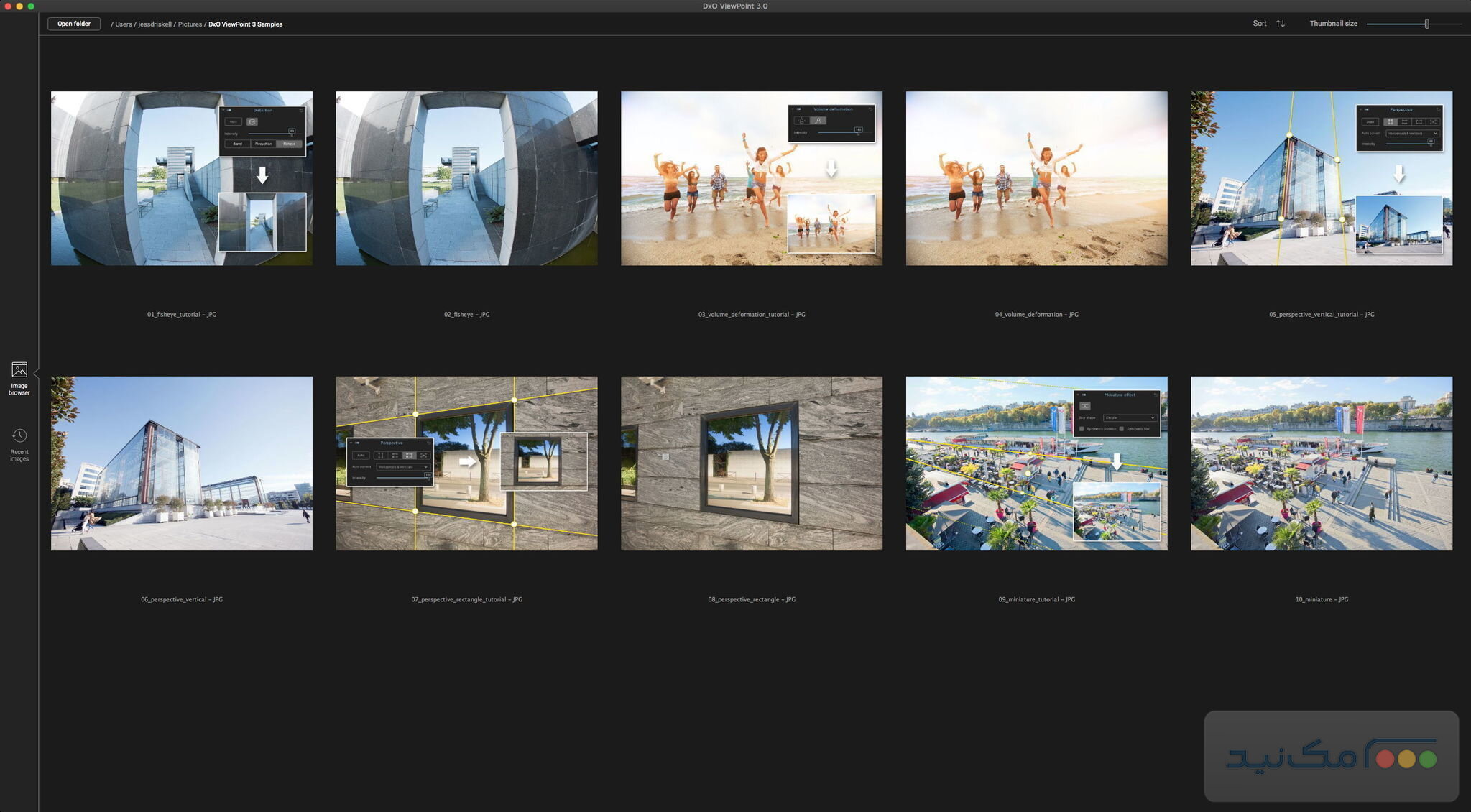This screenshot has width=1471, height=812.
Task: Open 03_volume_deformation_tutorial beach thumbnail
Action: click(751, 178)
